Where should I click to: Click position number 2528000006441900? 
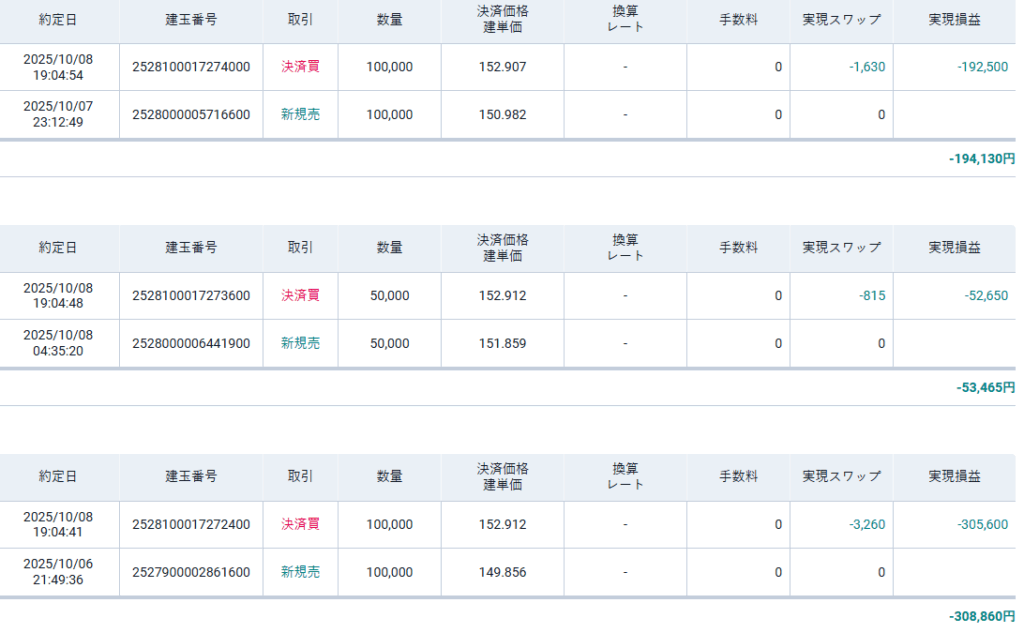[191, 344]
